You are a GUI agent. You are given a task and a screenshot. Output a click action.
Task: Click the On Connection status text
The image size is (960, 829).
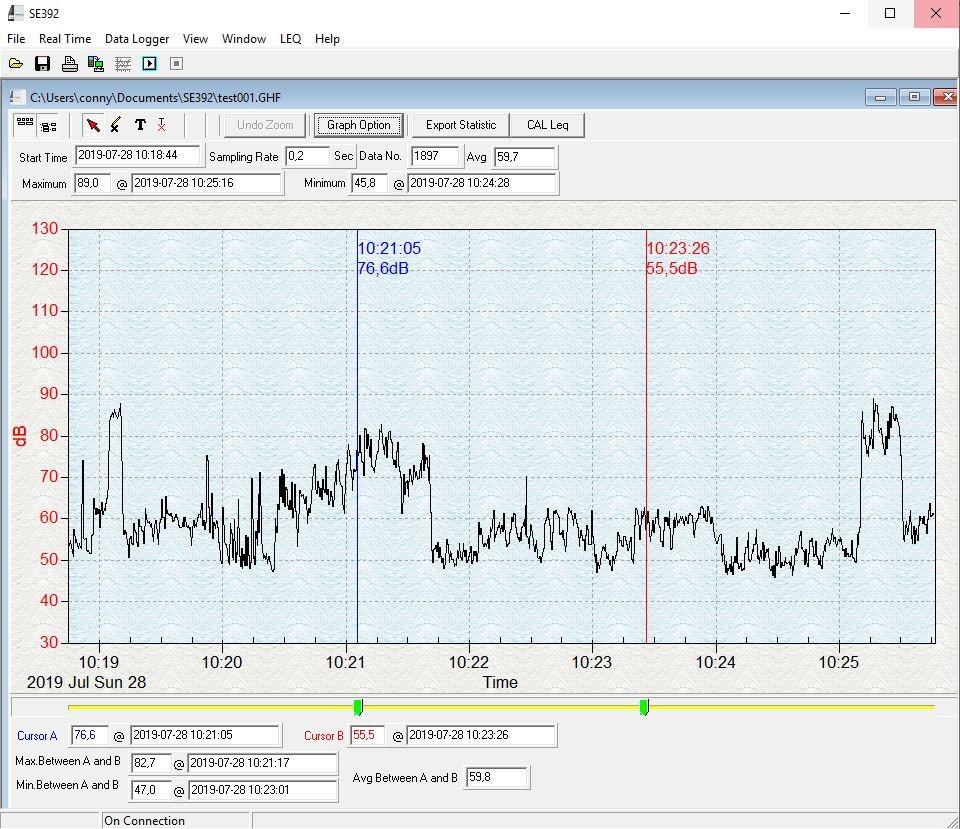pyautogui.click(x=144, y=820)
